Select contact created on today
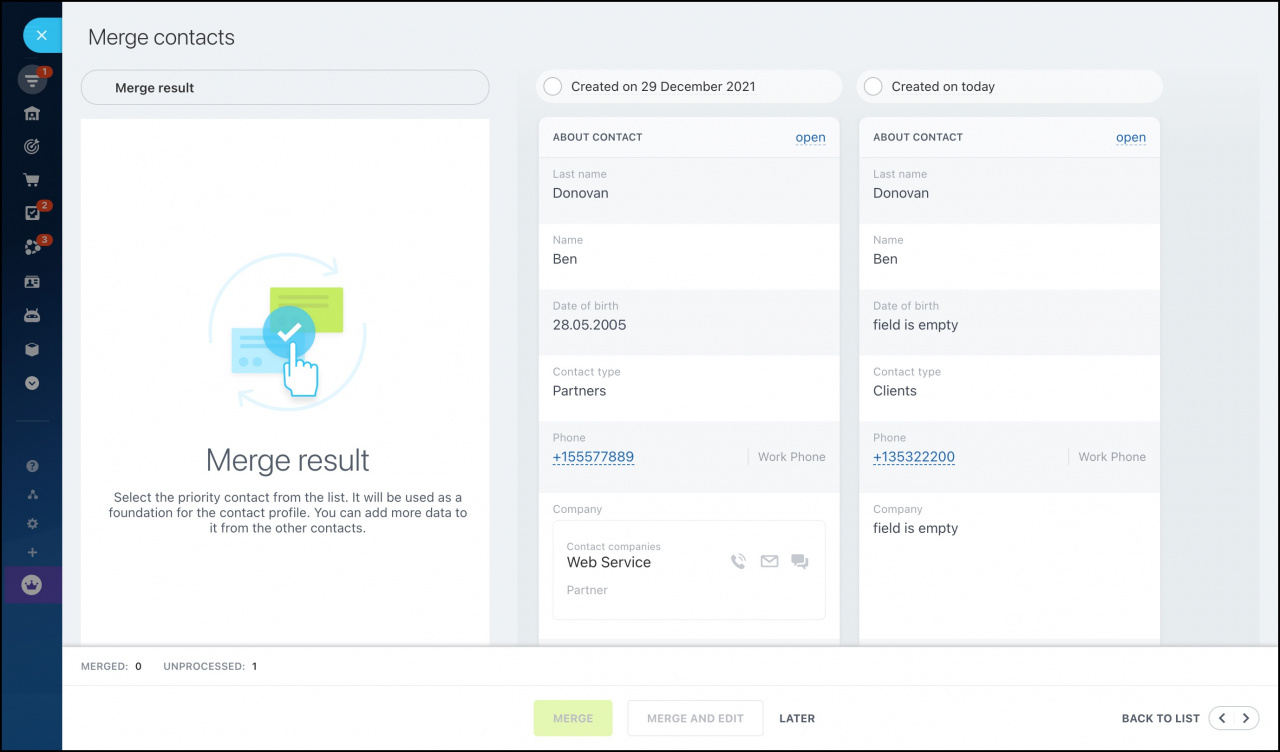The width and height of the screenshot is (1280, 752). 873,86
